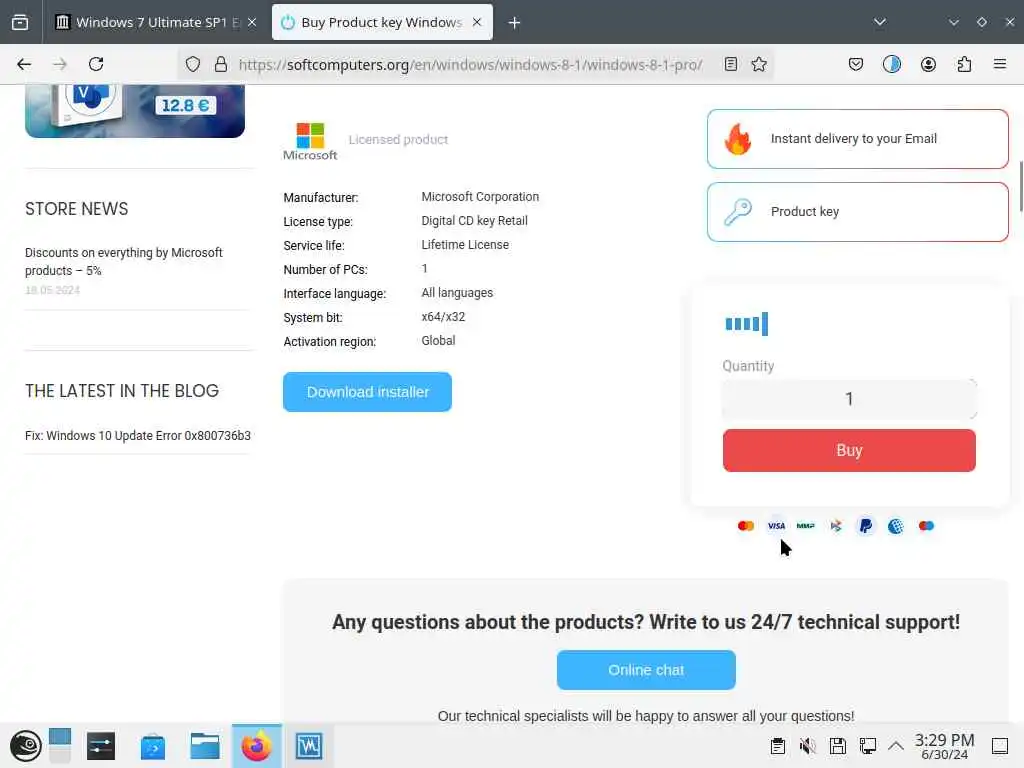Click the page vertical scrollbar thumb
Screen dimensions: 1024x768
tap(1021, 186)
